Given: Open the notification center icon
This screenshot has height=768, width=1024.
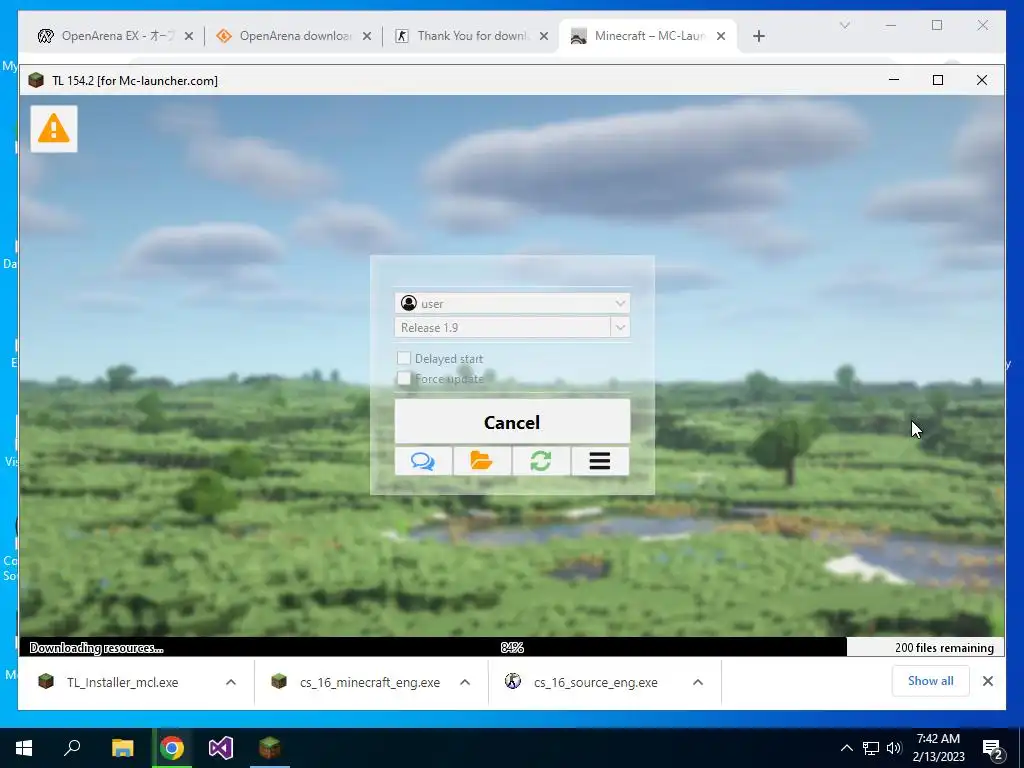Looking at the screenshot, I should [993, 750].
